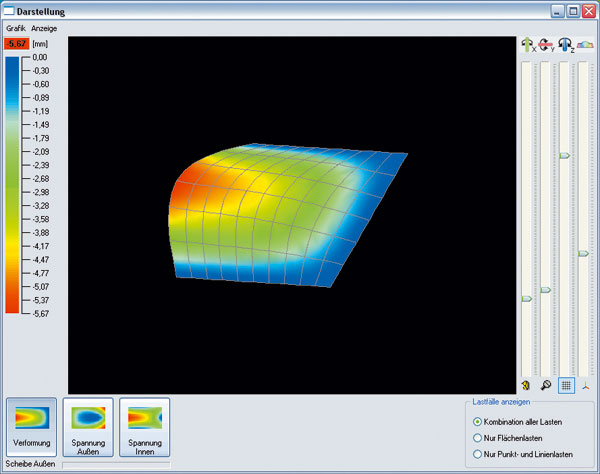600x474 pixels.
Task: Click the rotate around Z axis icon
Action: tap(566, 45)
